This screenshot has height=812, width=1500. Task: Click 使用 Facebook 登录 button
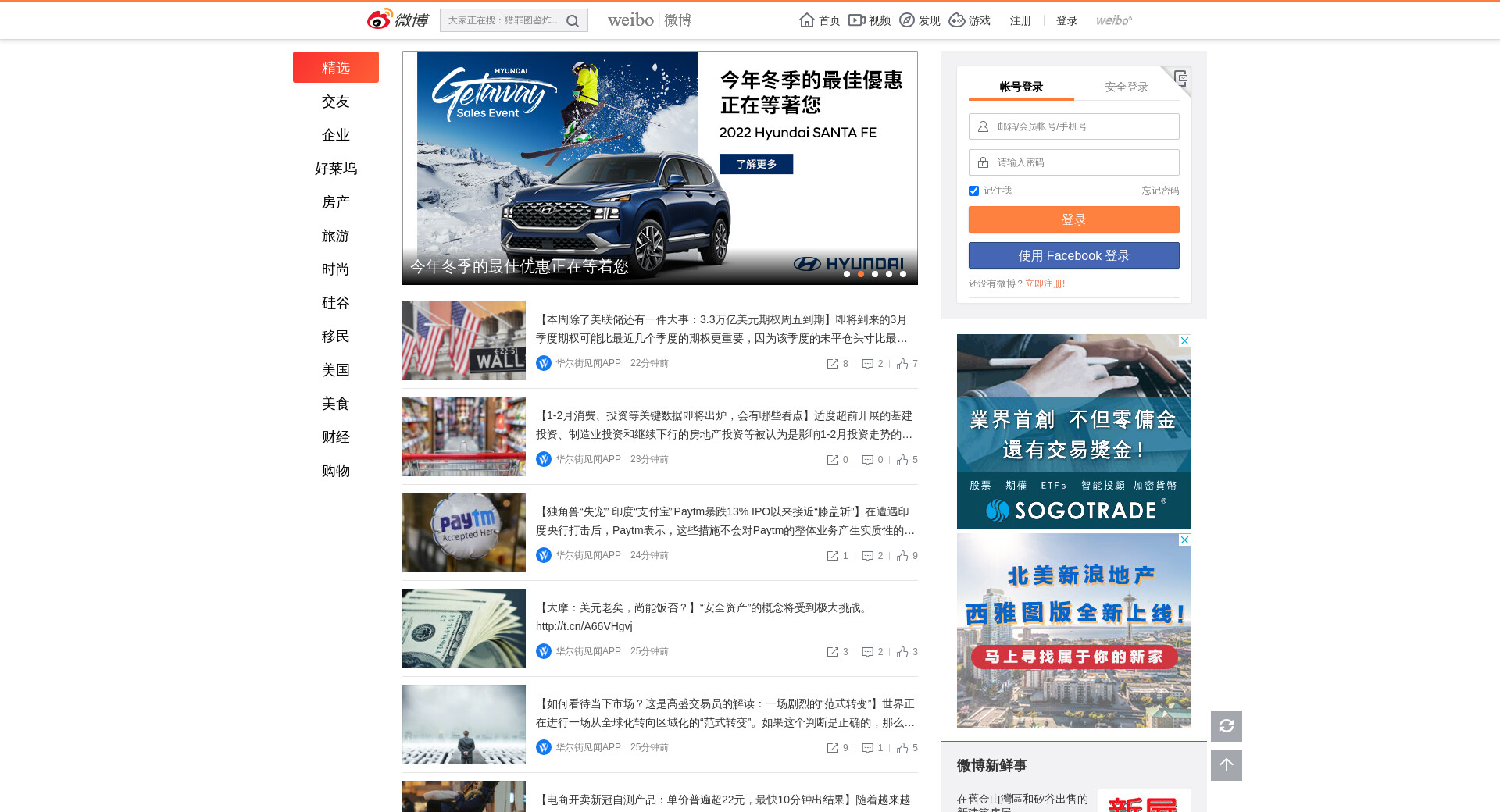[1073, 256]
